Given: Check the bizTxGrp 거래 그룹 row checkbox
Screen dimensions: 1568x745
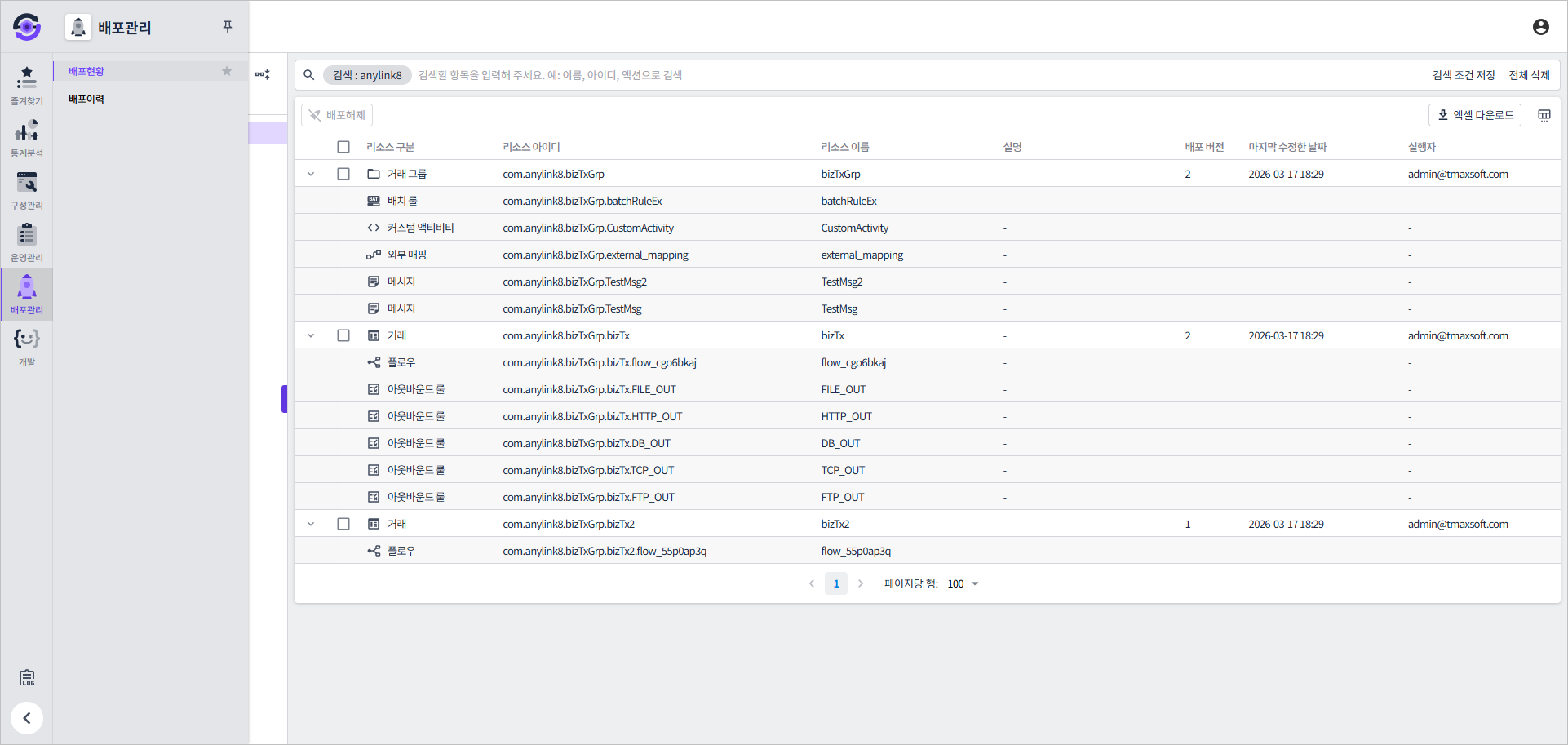Looking at the screenshot, I should click(343, 174).
